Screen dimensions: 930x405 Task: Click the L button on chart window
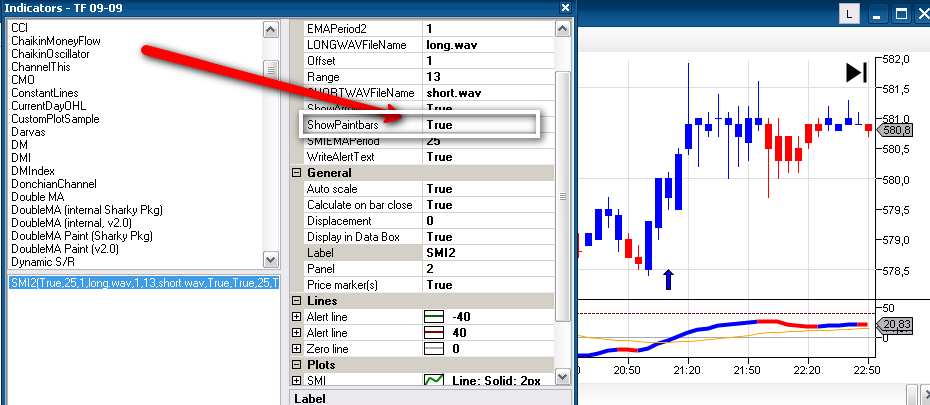coord(849,14)
